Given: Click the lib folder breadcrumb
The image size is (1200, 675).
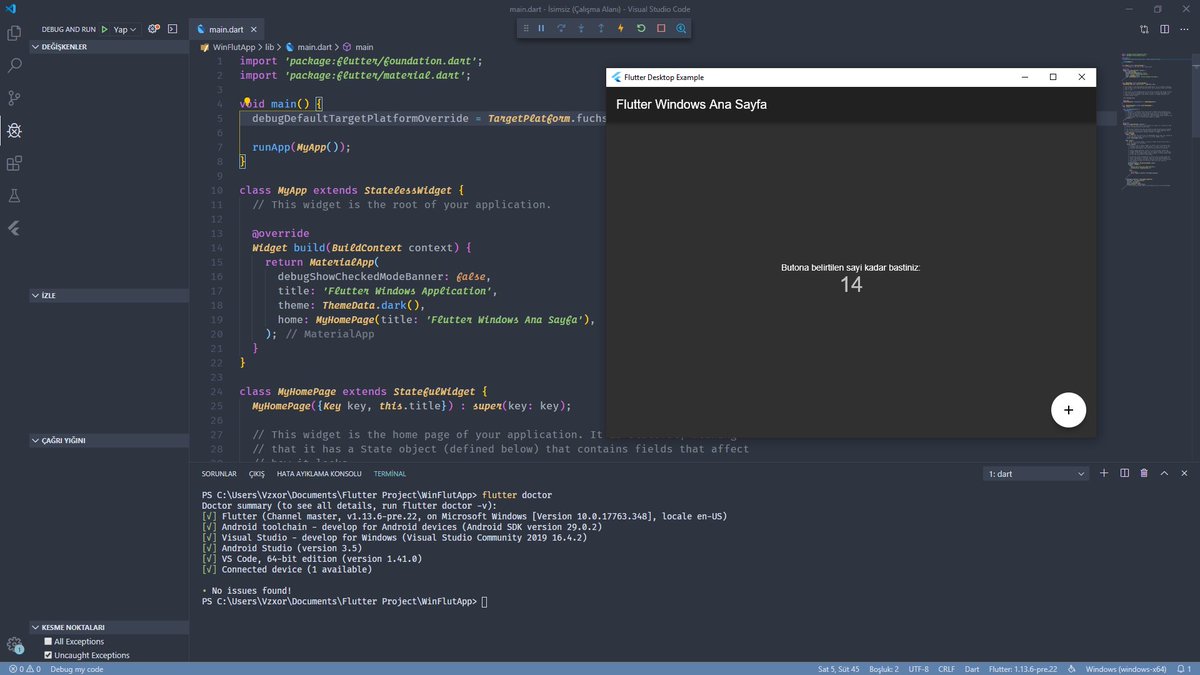Looking at the screenshot, I should (269, 47).
